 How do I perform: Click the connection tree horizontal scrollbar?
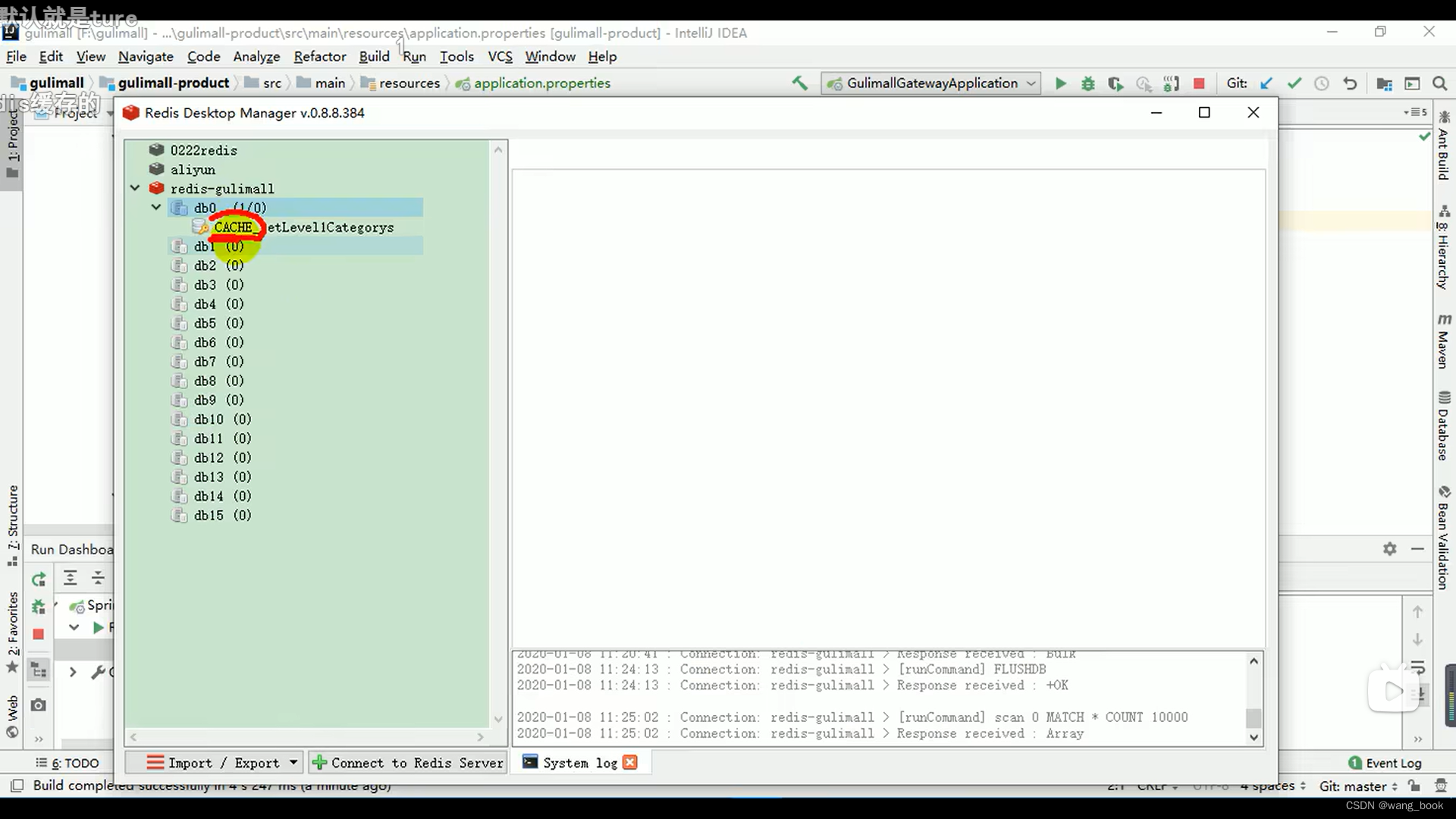click(x=307, y=736)
